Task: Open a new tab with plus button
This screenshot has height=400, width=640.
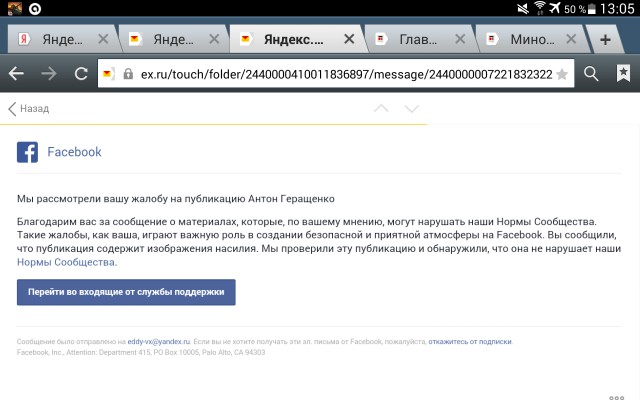Action: pyautogui.click(x=605, y=40)
